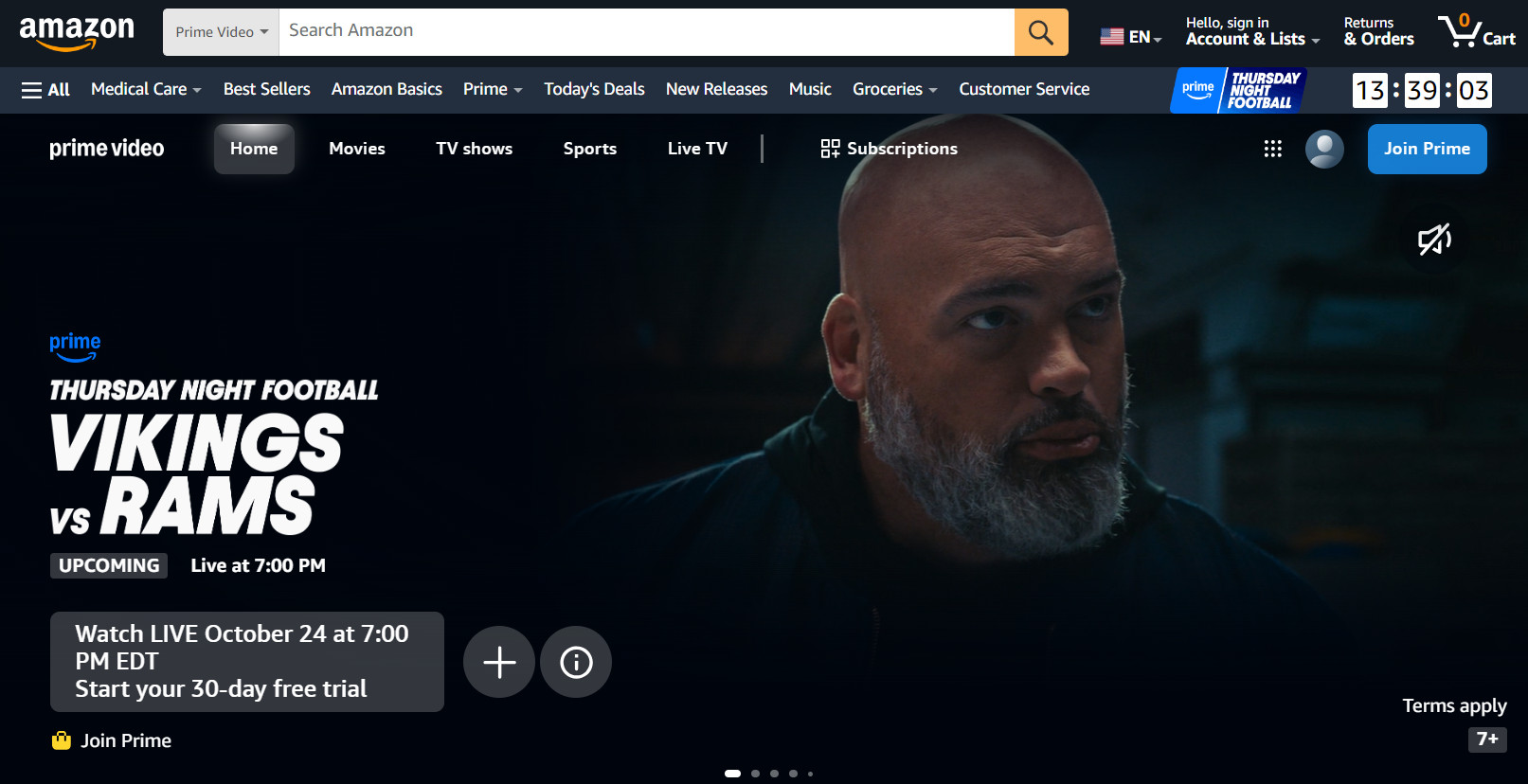
Task: Open the Music link
Action: tap(810, 89)
